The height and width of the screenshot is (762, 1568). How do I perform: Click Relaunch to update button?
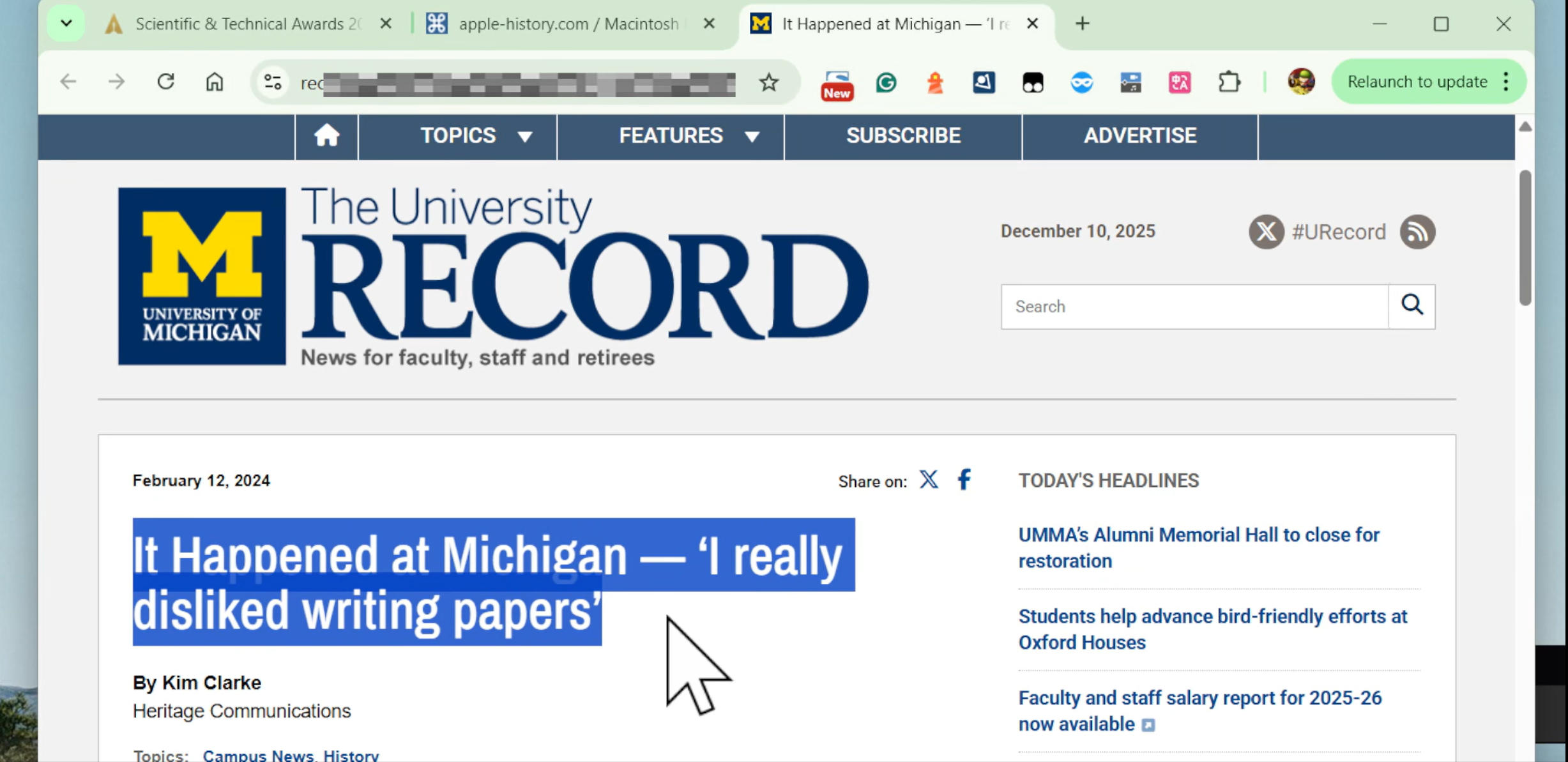point(1417,82)
